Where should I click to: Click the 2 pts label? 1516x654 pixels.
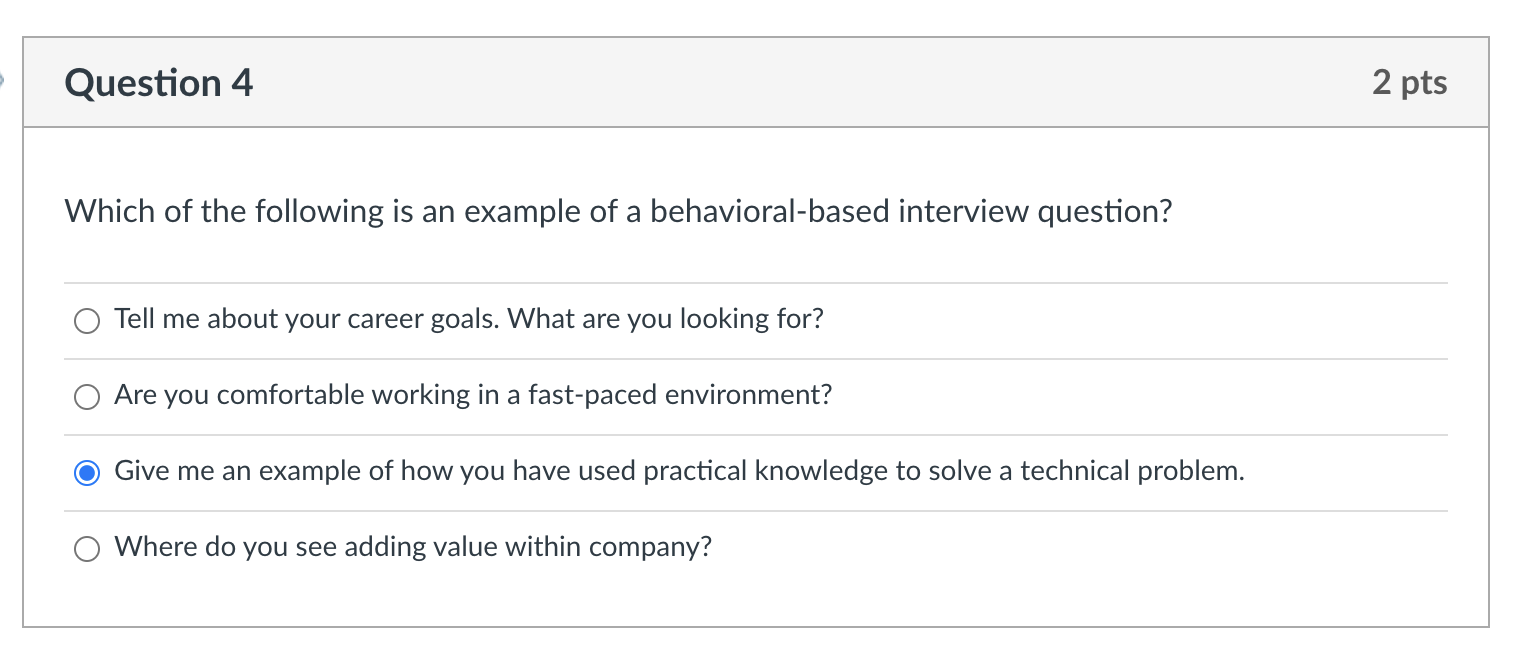(1411, 83)
